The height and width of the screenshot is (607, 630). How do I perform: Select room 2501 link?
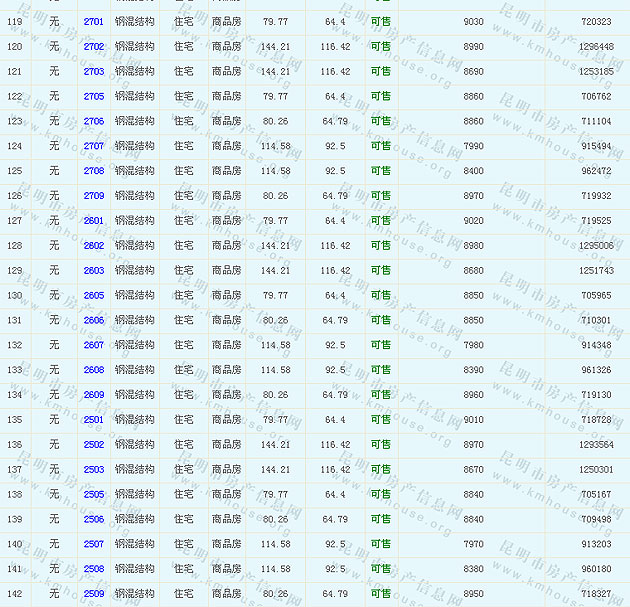[93, 420]
